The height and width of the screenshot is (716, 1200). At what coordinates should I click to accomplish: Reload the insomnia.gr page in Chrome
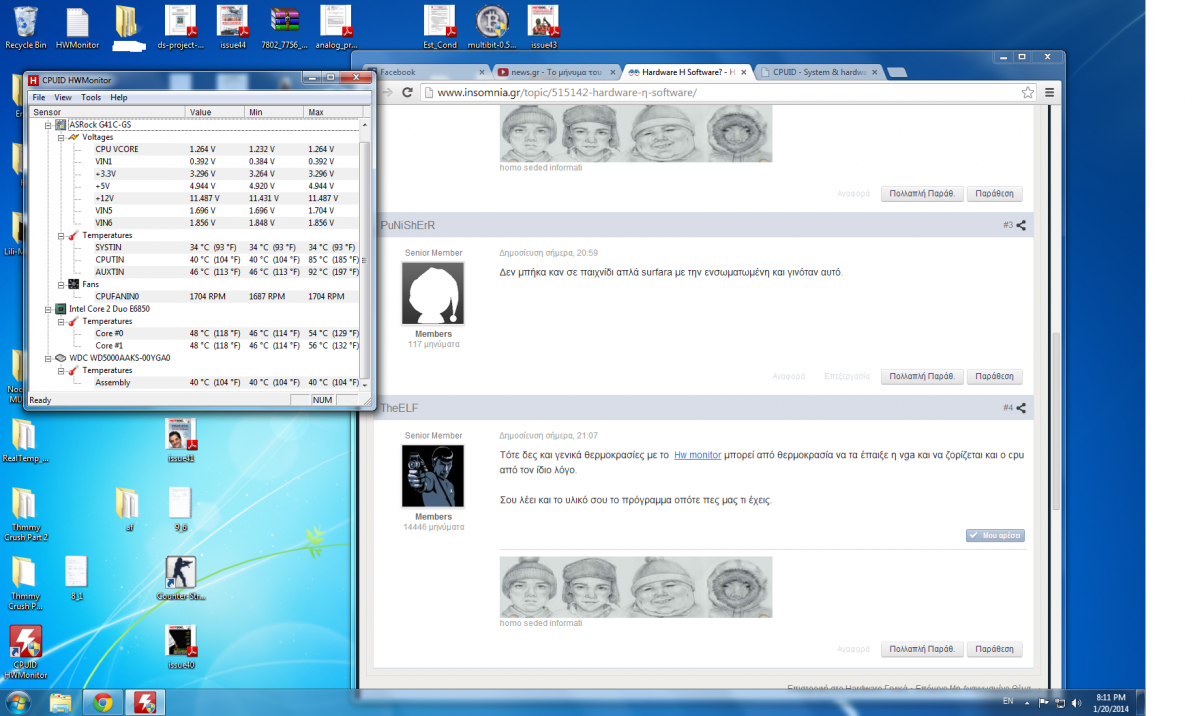pos(407,92)
